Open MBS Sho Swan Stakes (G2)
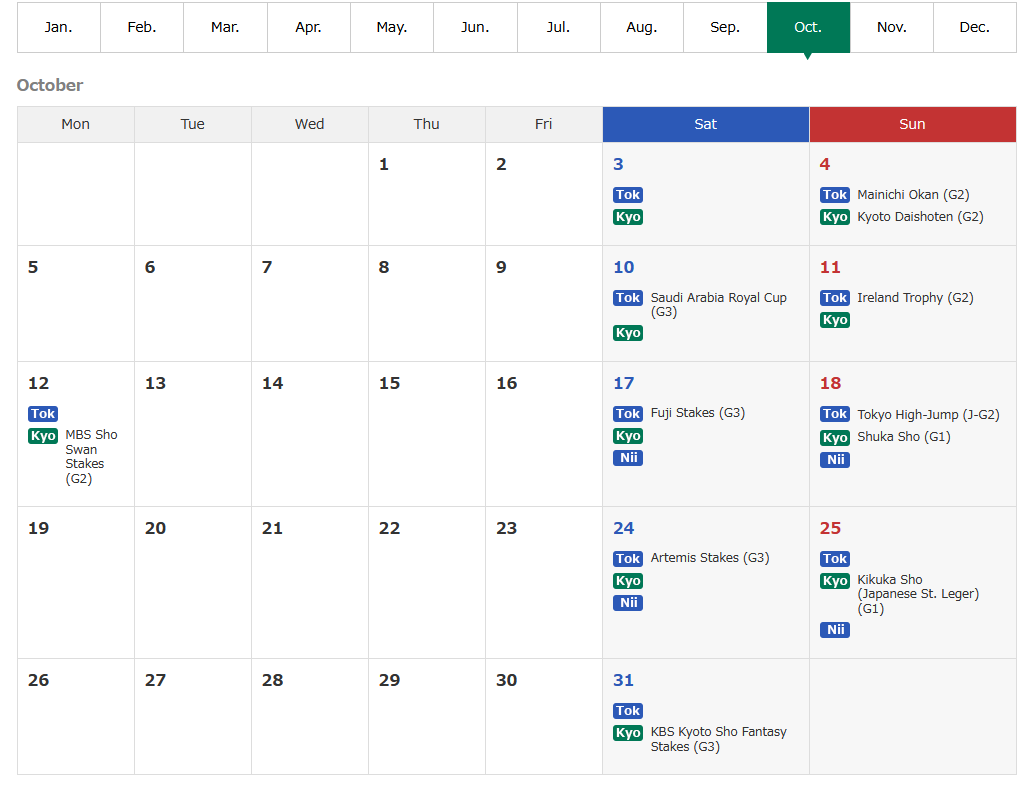The width and height of the screenshot is (1030, 790). [91, 456]
